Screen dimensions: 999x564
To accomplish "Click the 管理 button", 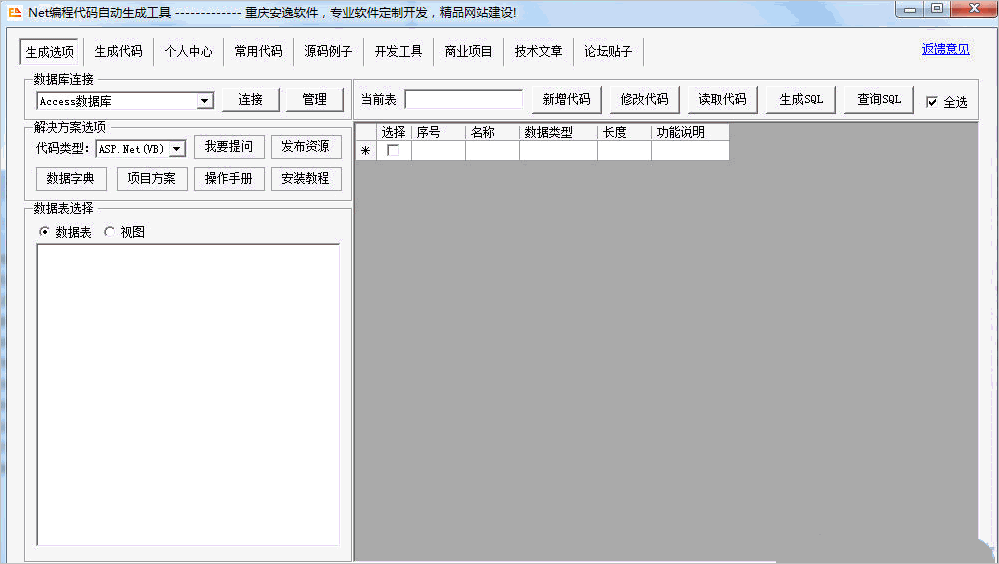I will point(315,99).
